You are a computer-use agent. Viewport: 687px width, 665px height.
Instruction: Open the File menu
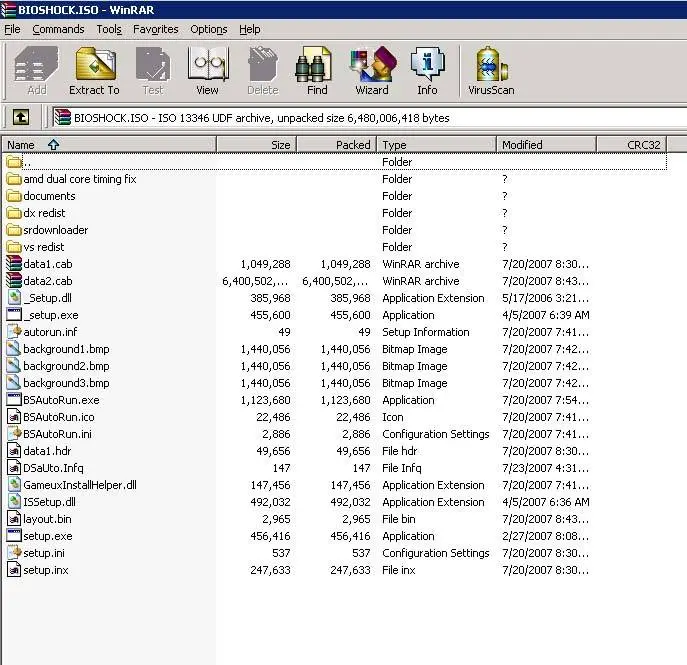point(12,29)
